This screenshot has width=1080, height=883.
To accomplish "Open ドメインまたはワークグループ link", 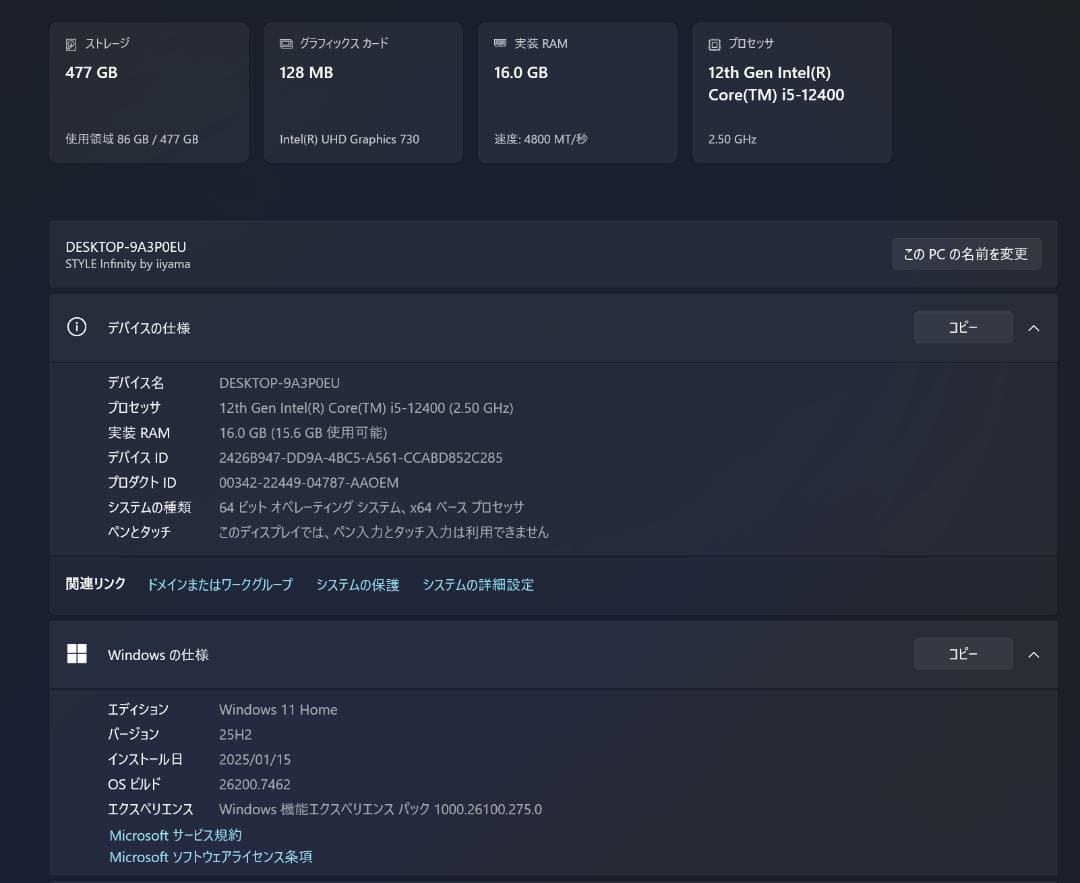I will click(219, 584).
